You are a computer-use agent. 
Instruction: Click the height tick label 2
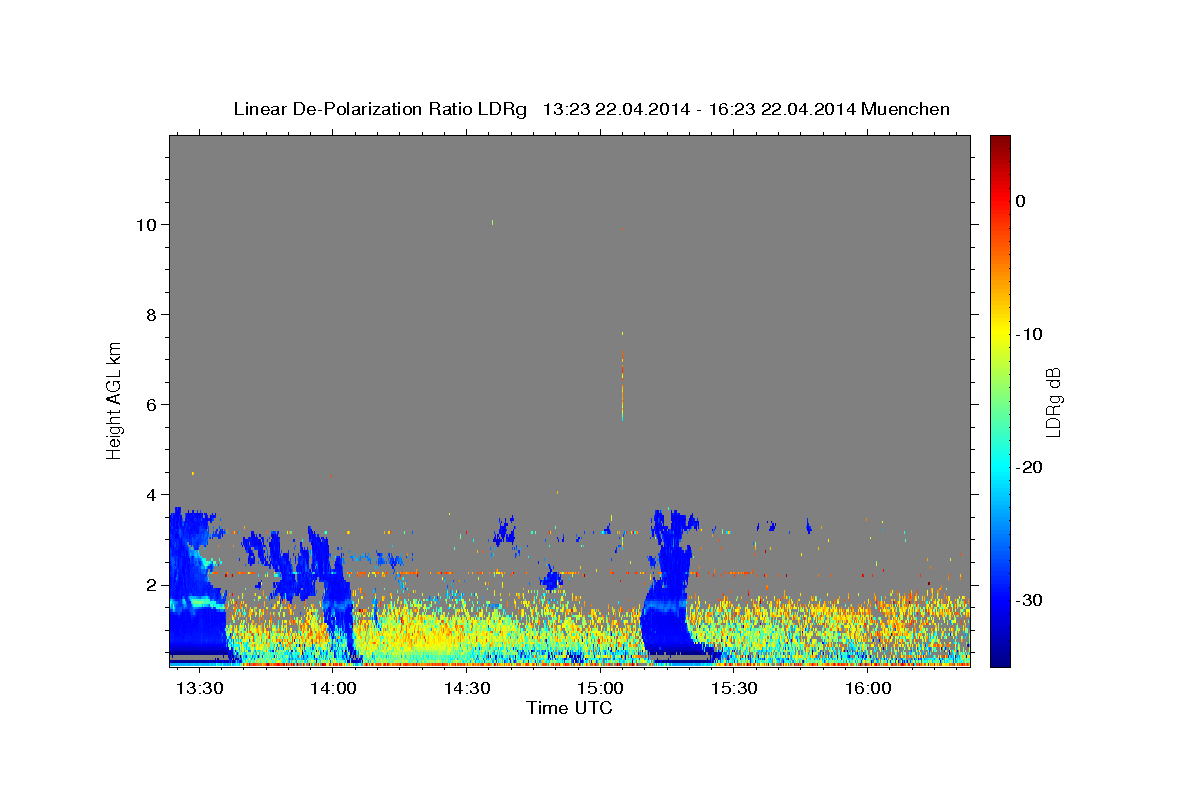point(153,584)
